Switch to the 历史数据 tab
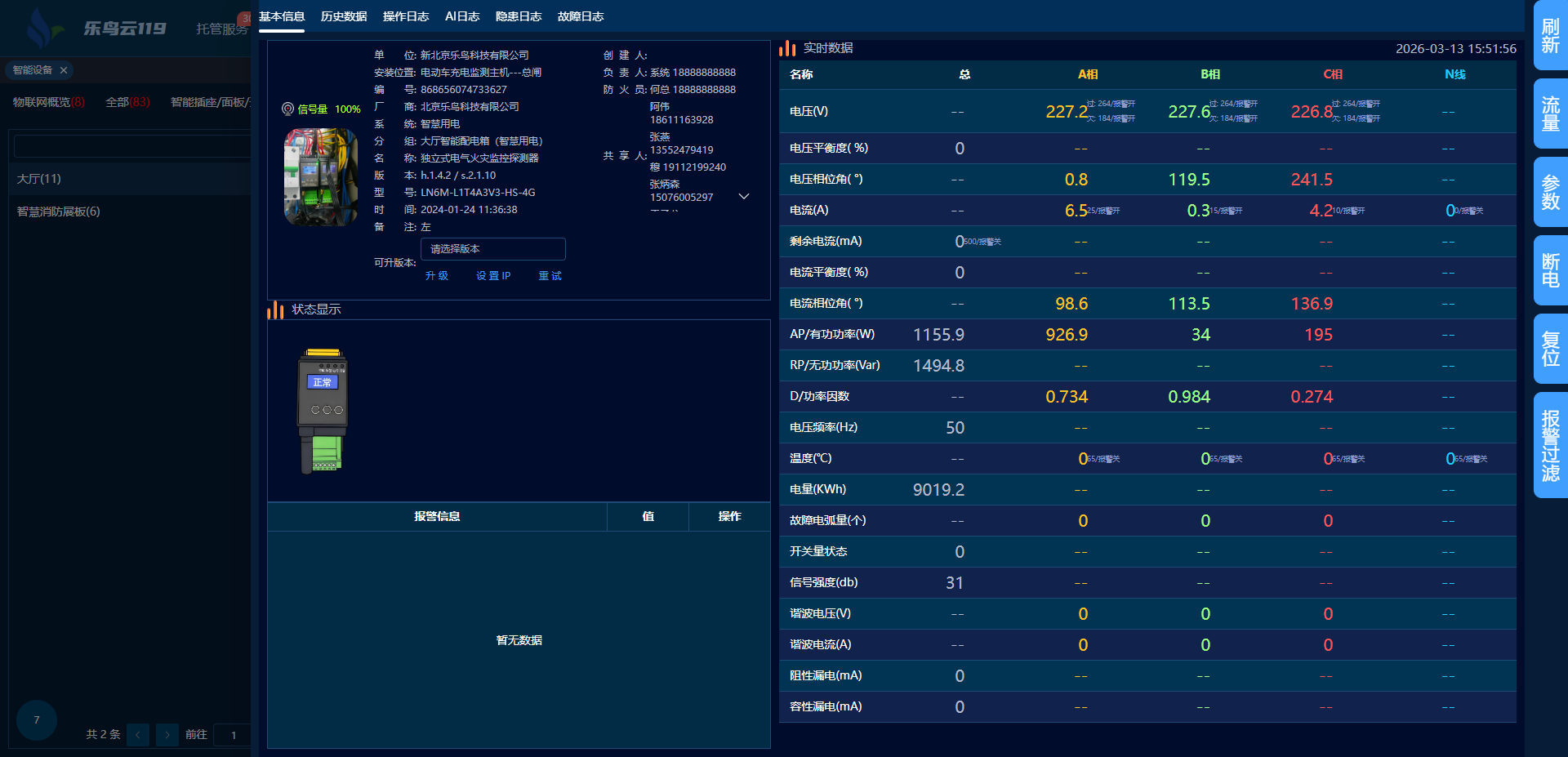This screenshot has height=757, width=1568. point(344,16)
